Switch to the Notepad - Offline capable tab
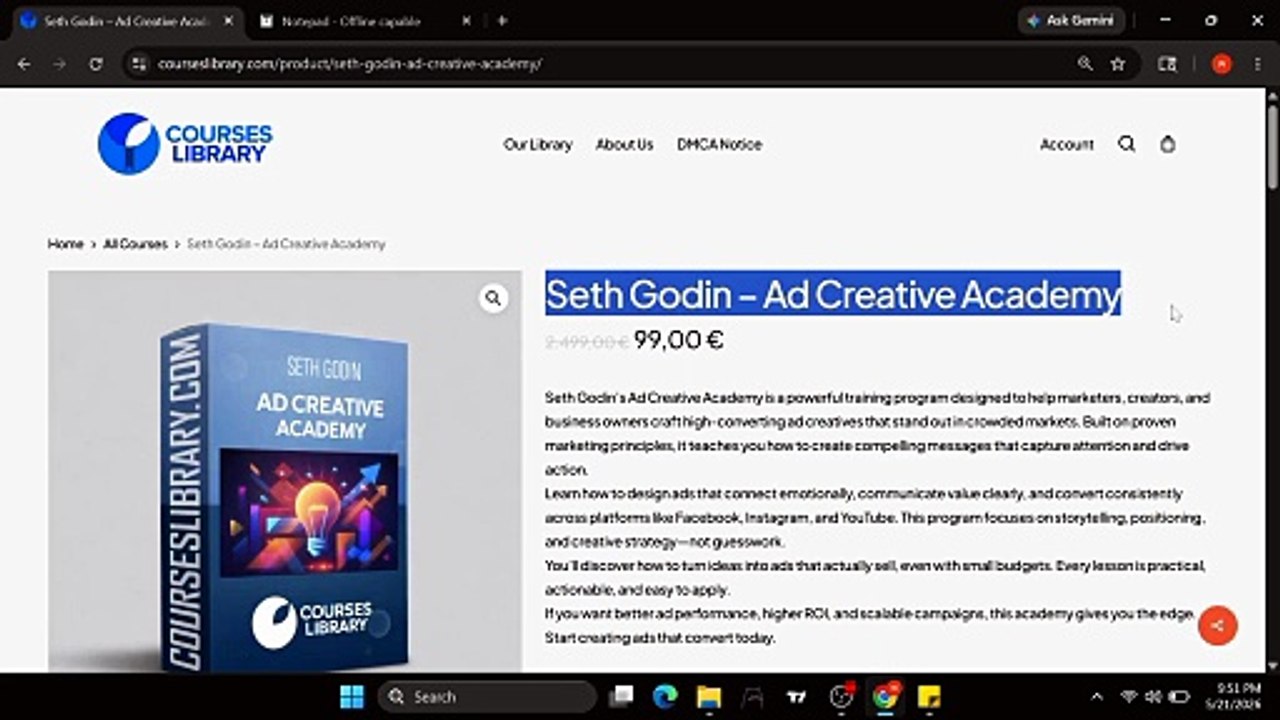1280x720 pixels. [x=350, y=20]
